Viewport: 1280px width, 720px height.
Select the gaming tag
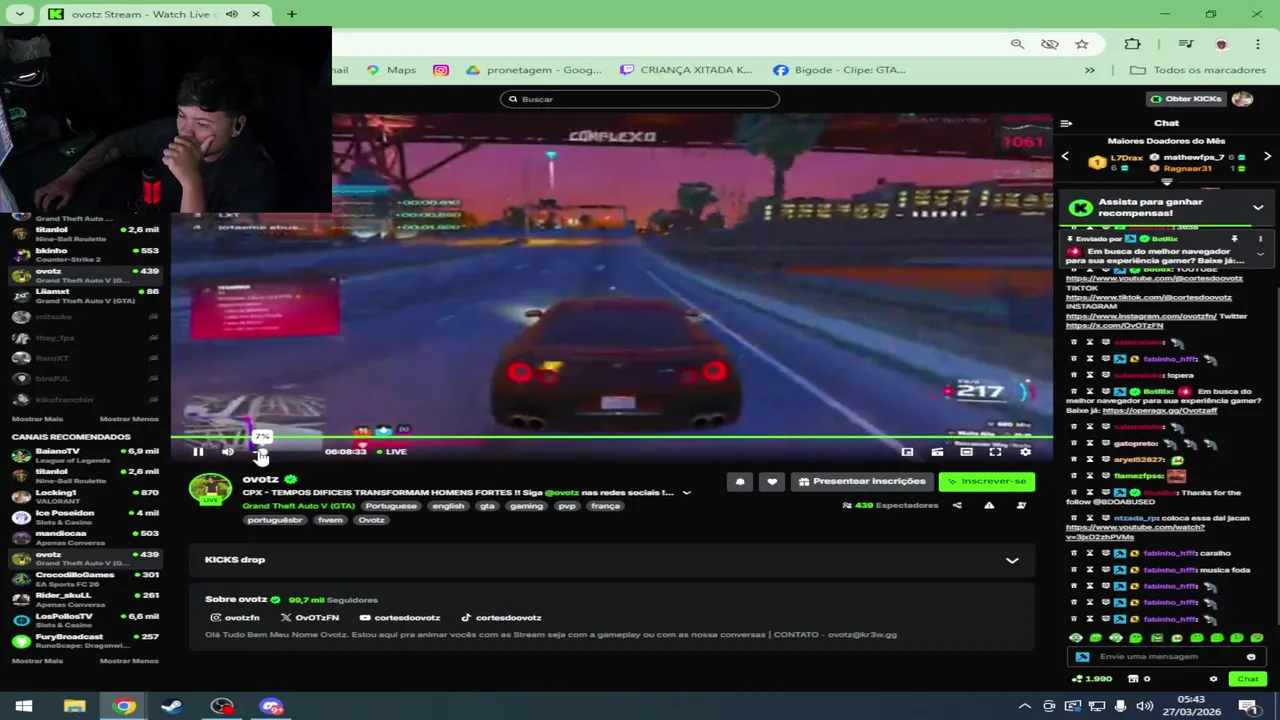(526, 506)
